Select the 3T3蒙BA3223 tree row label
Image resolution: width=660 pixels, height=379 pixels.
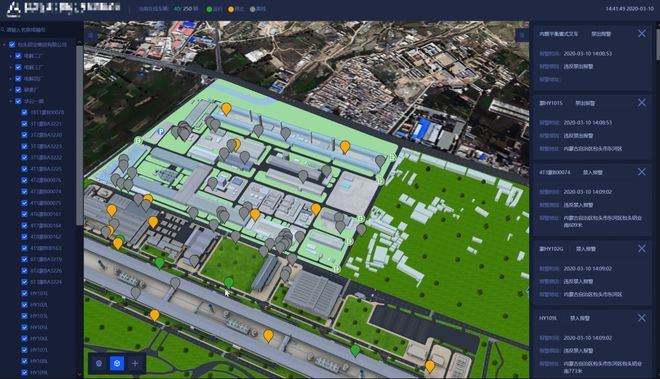pos(46,147)
